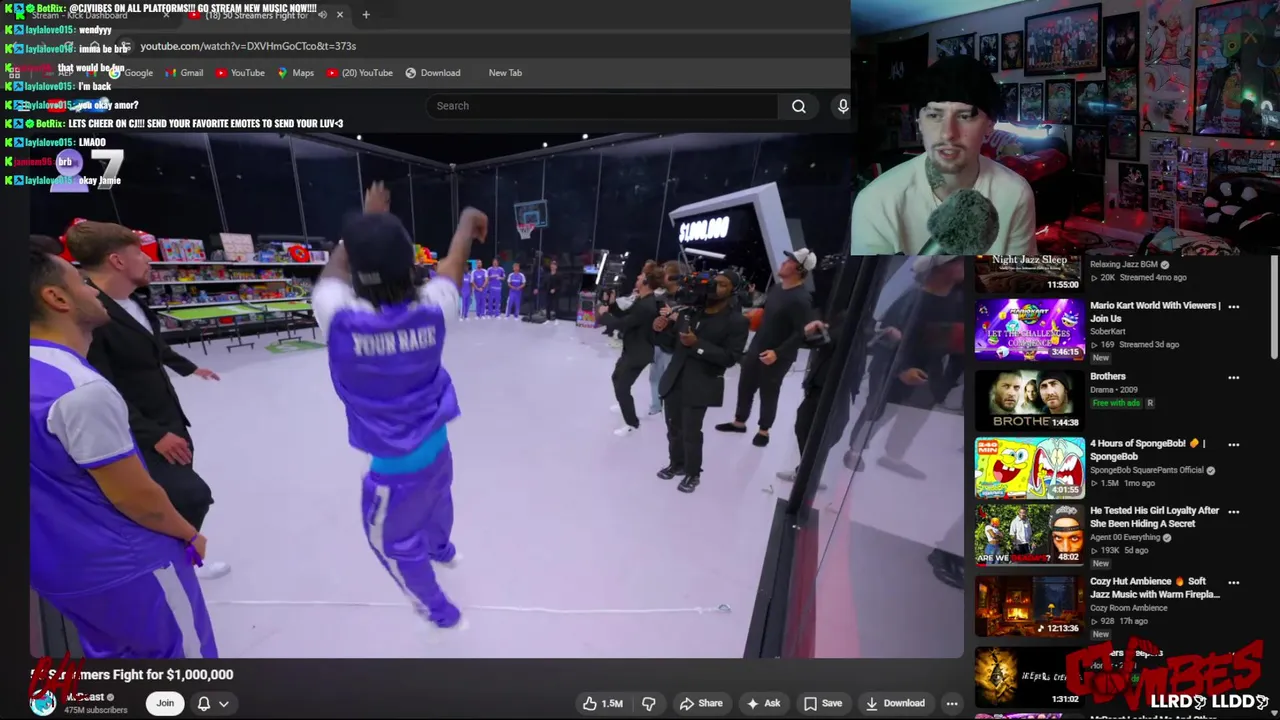Expand the notification options chevron
The height and width of the screenshot is (720, 1280).
tap(224, 703)
